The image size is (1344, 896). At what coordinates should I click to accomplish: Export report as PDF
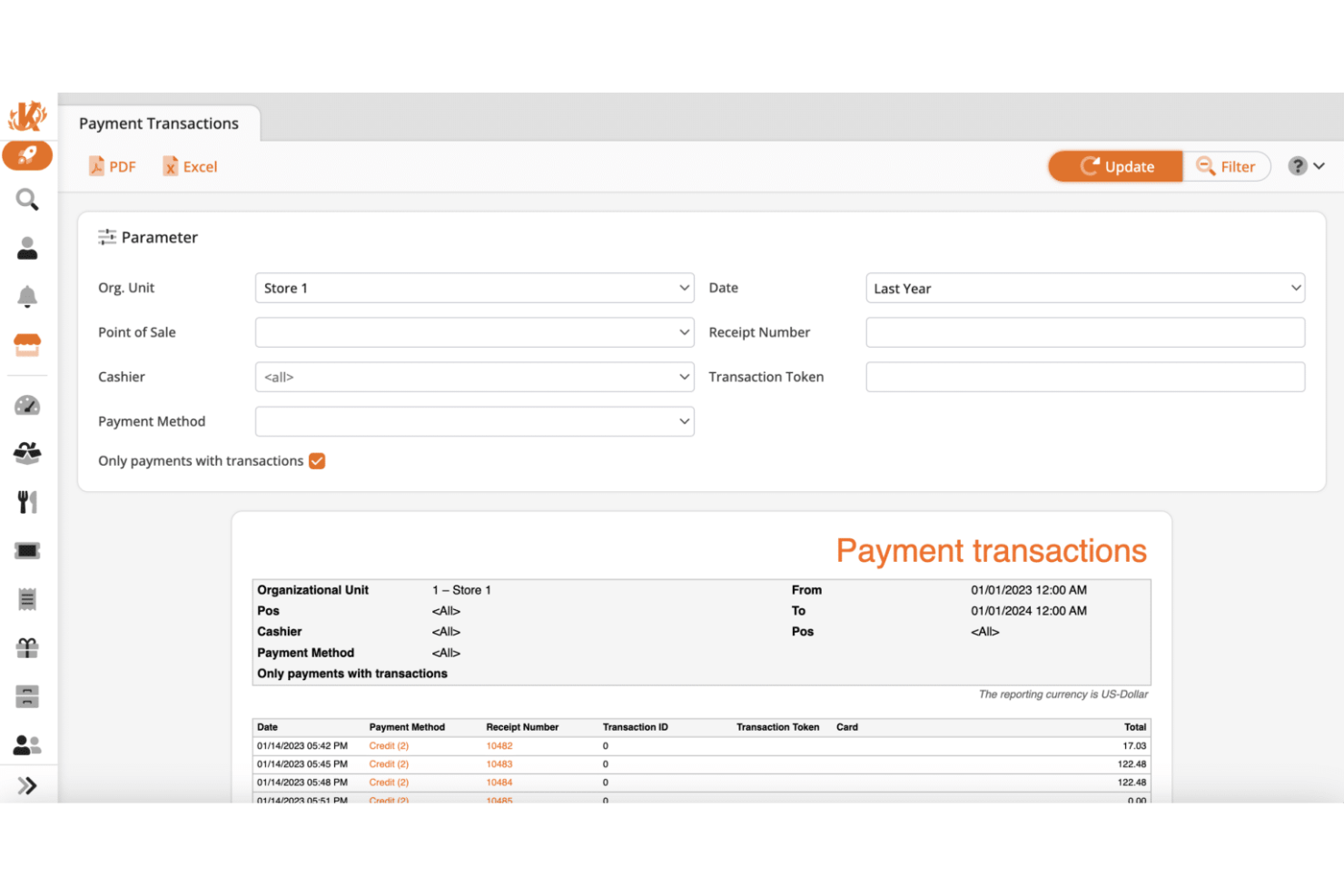(x=113, y=166)
